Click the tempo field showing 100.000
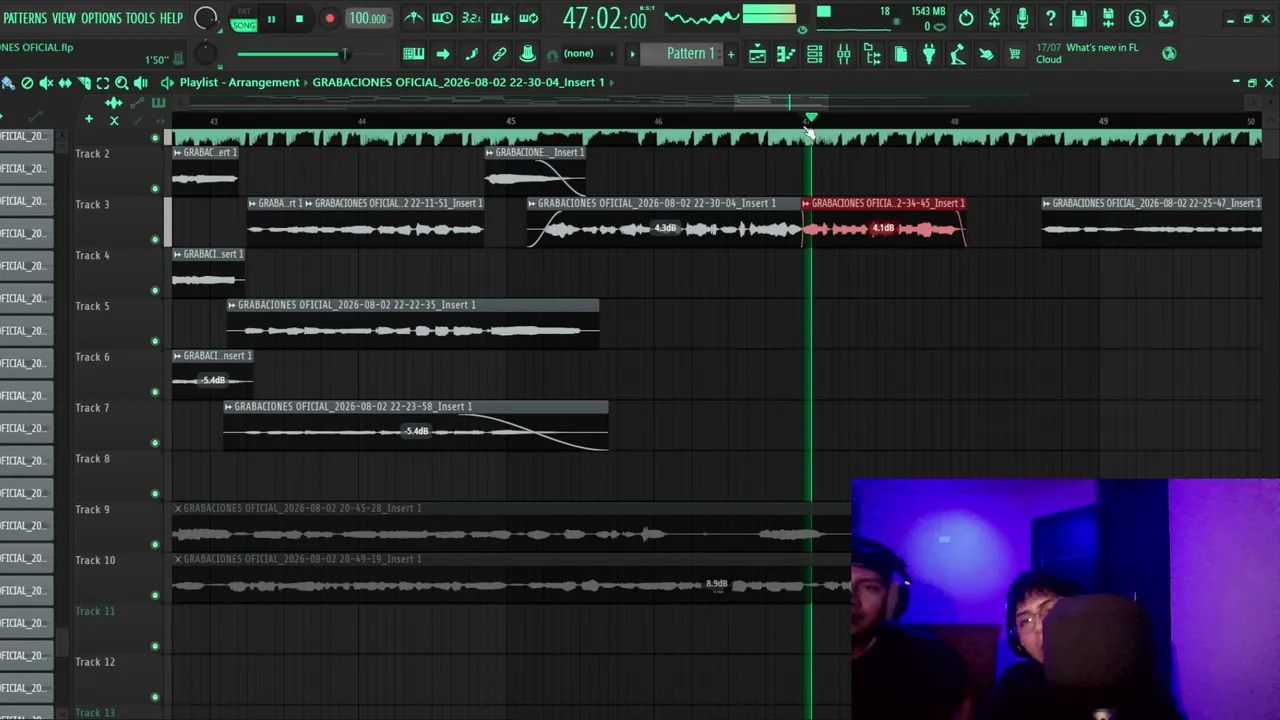Image resolution: width=1280 pixels, height=720 pixels. point(368,19)
